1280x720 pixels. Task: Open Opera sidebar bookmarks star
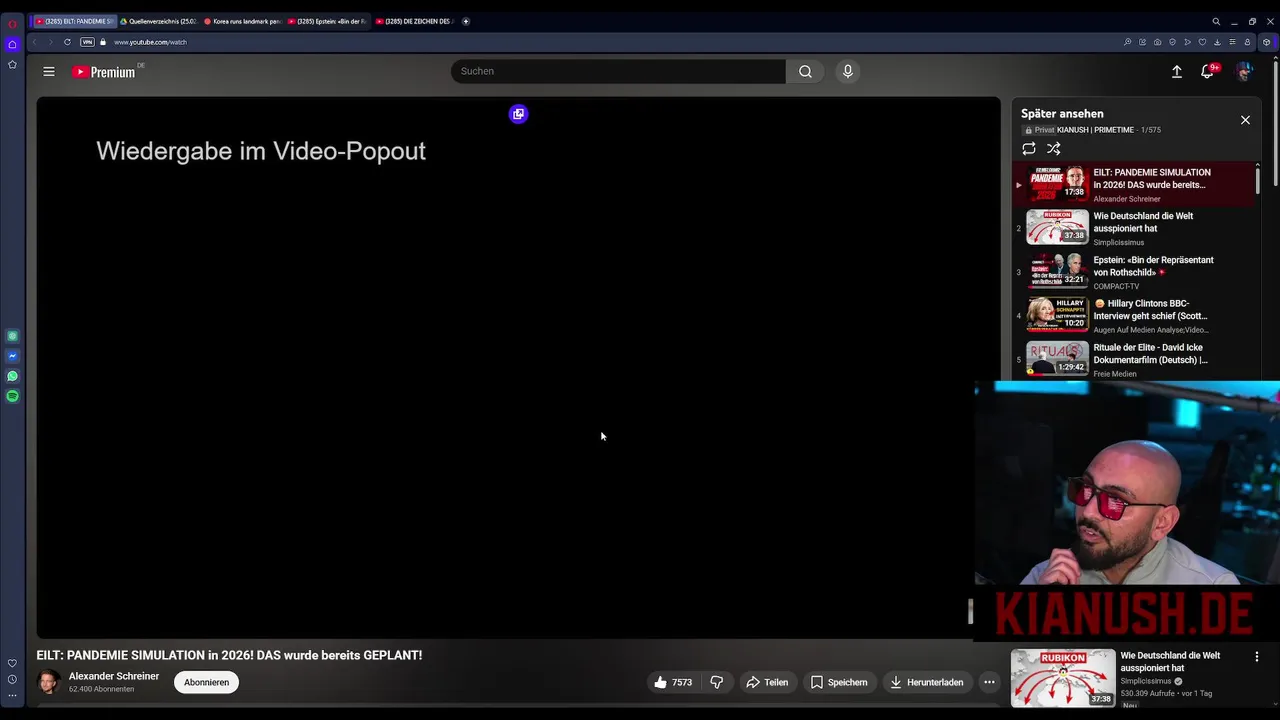(12, 64)
